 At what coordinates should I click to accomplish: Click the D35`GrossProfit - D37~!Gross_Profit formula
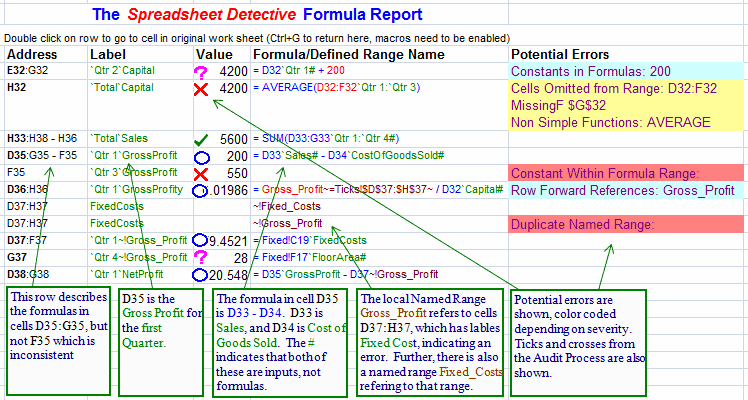346,275
